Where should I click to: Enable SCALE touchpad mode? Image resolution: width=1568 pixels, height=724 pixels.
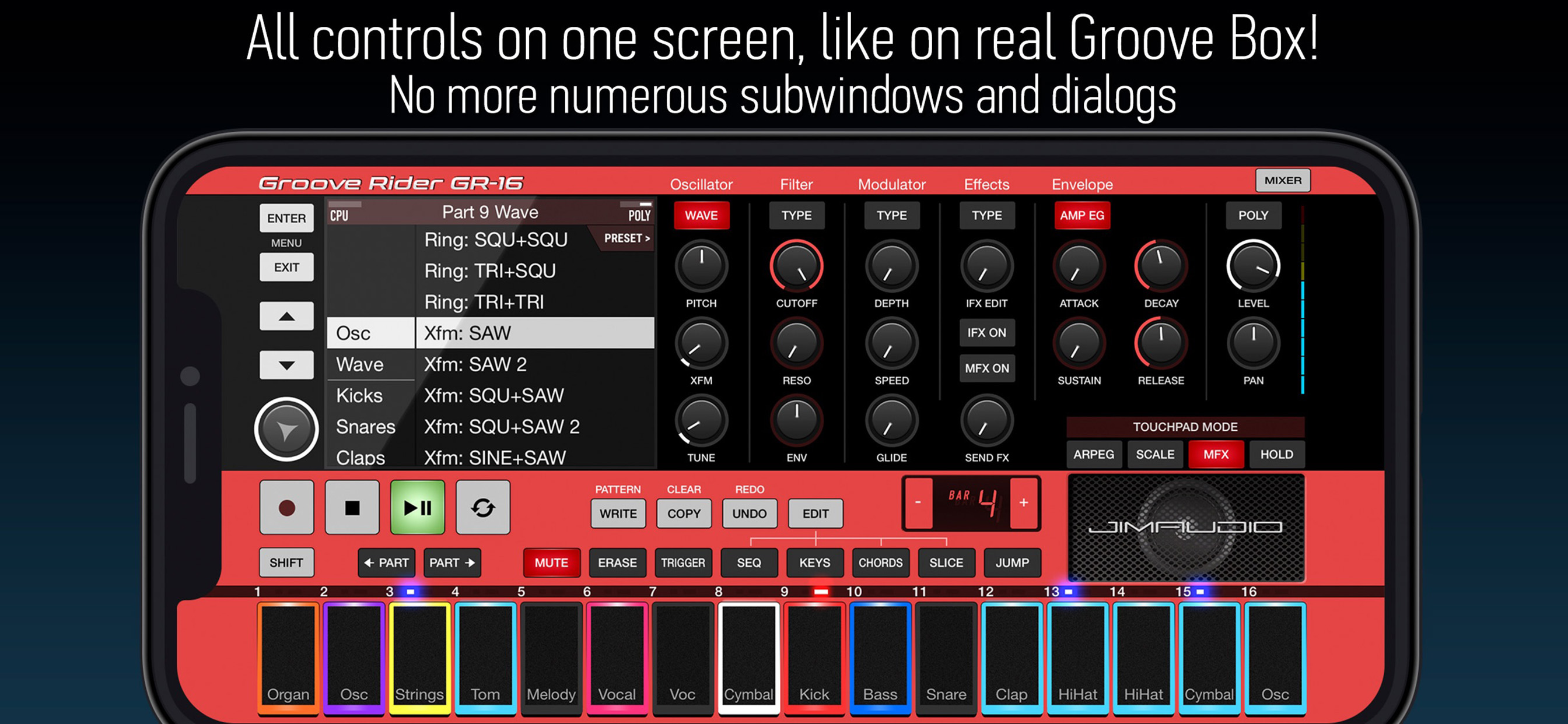(1154, 455)
